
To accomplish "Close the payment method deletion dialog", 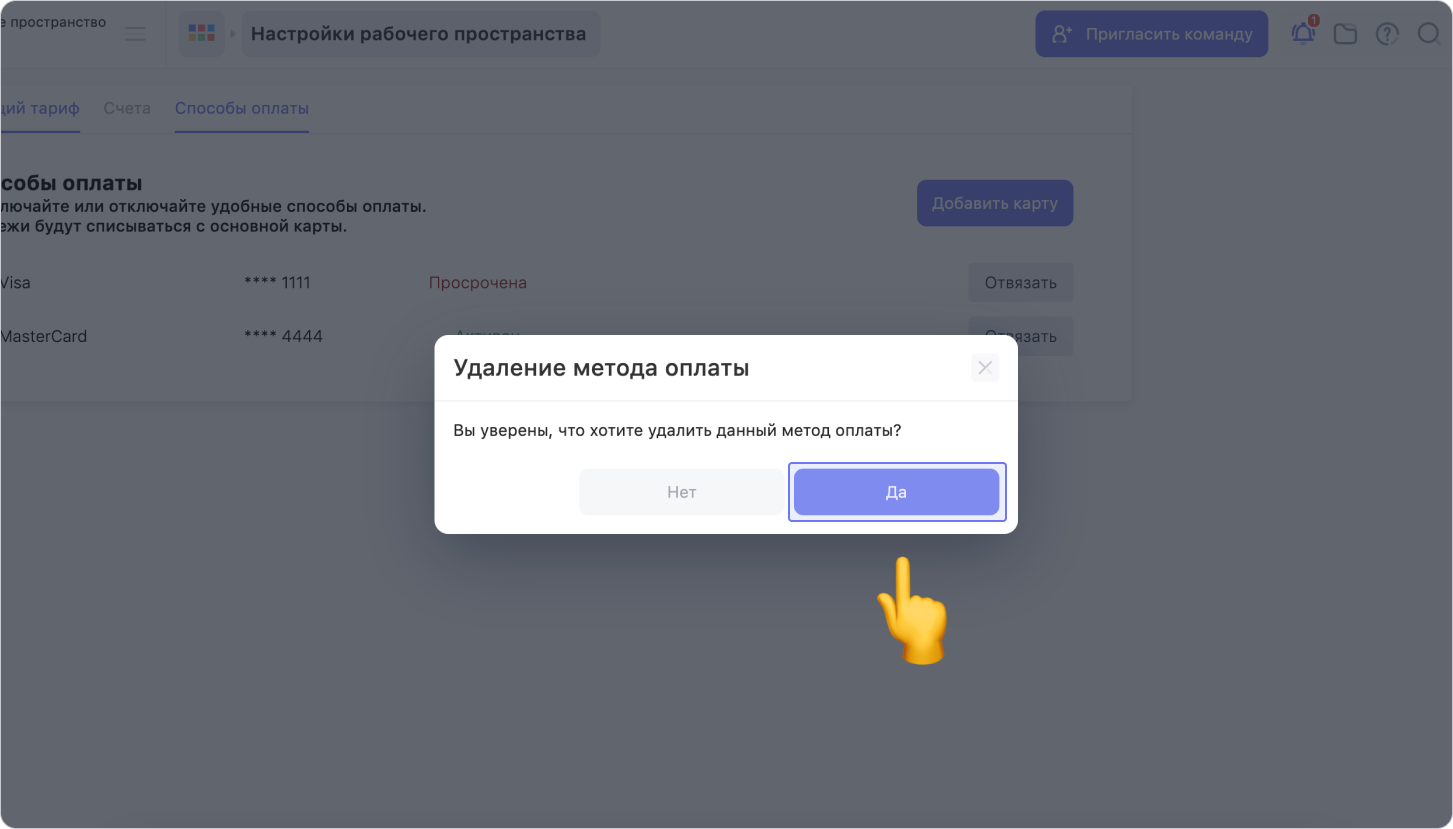I will [x=985, y=368].
